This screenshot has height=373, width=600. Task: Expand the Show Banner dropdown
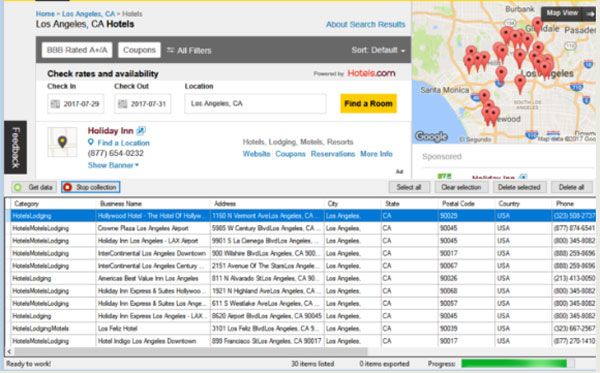point(113,165)
